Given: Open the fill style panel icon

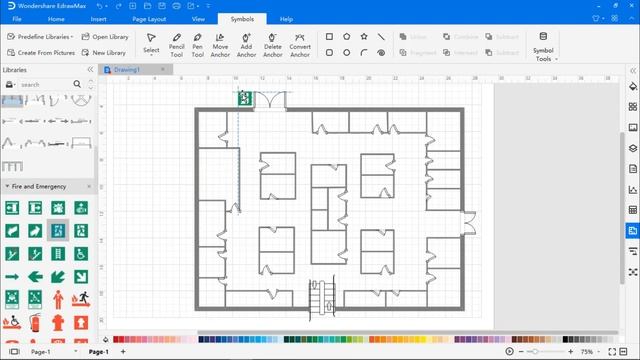Looking at the screenshot, I should coord(633,86).
